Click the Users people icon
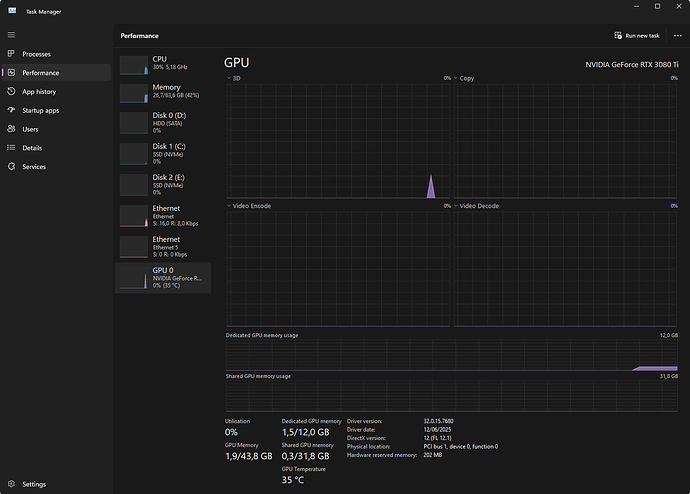This screenshot has height=494, width=690. pos(11,129)
